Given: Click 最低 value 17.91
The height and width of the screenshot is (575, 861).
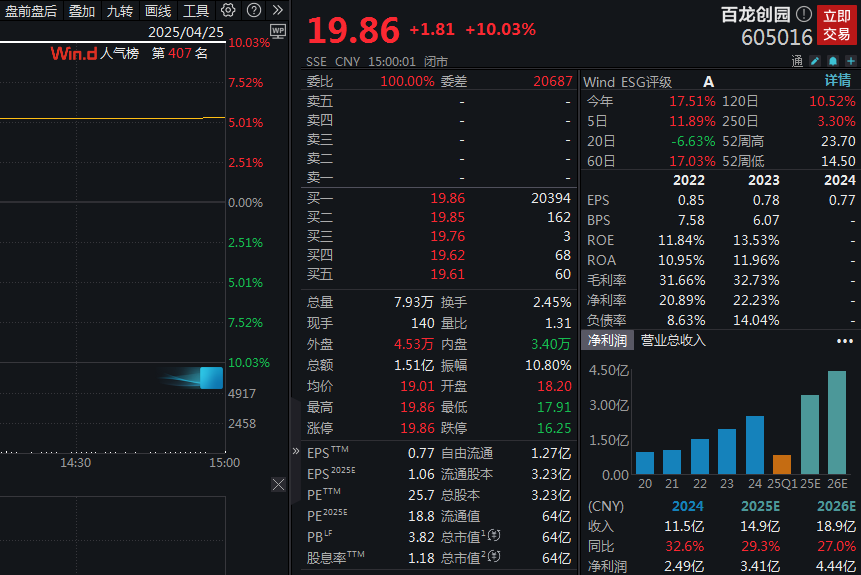Looking at the screenshot, I should click(x=554, y=407).
